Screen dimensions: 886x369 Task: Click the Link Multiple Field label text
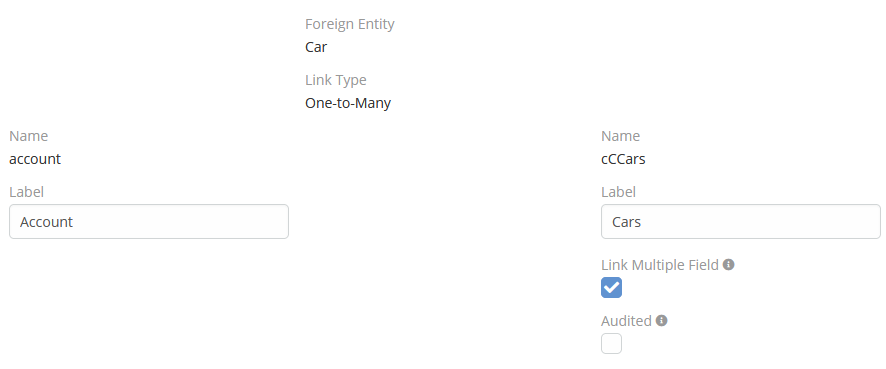tap(660, 264)
